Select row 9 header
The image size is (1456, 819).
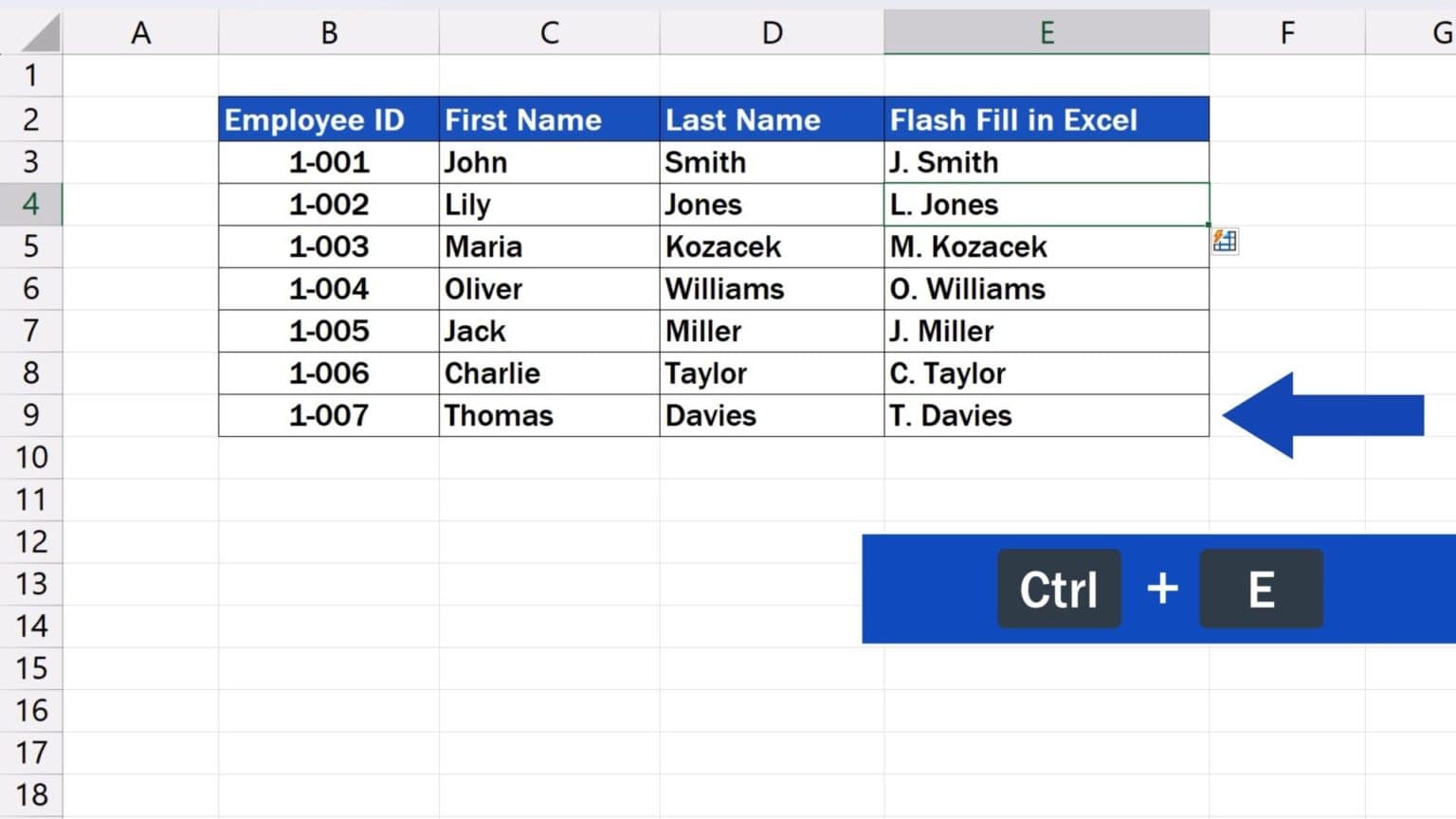pos(31,414)
